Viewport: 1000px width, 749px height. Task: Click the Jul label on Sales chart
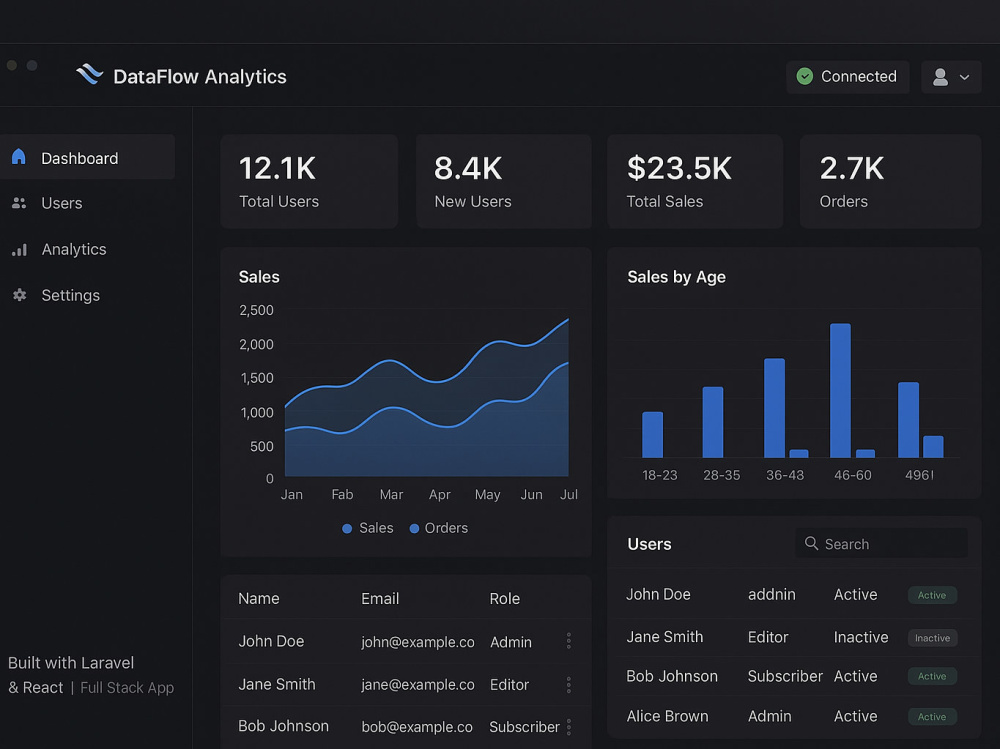pyautogui.click(x=569, y=494)
